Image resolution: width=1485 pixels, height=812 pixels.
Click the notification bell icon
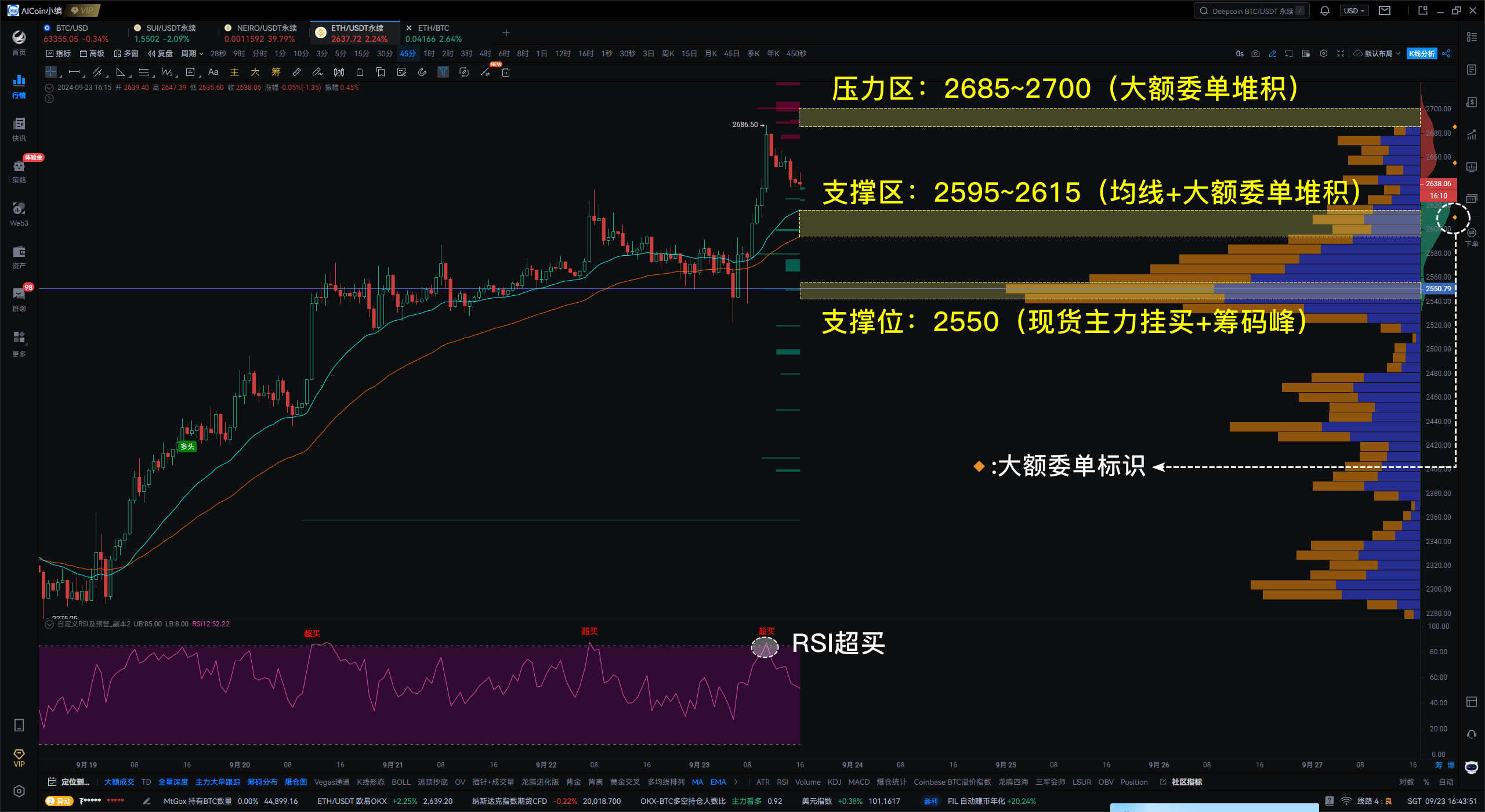pyautogui.click(x=1325, y=10)
